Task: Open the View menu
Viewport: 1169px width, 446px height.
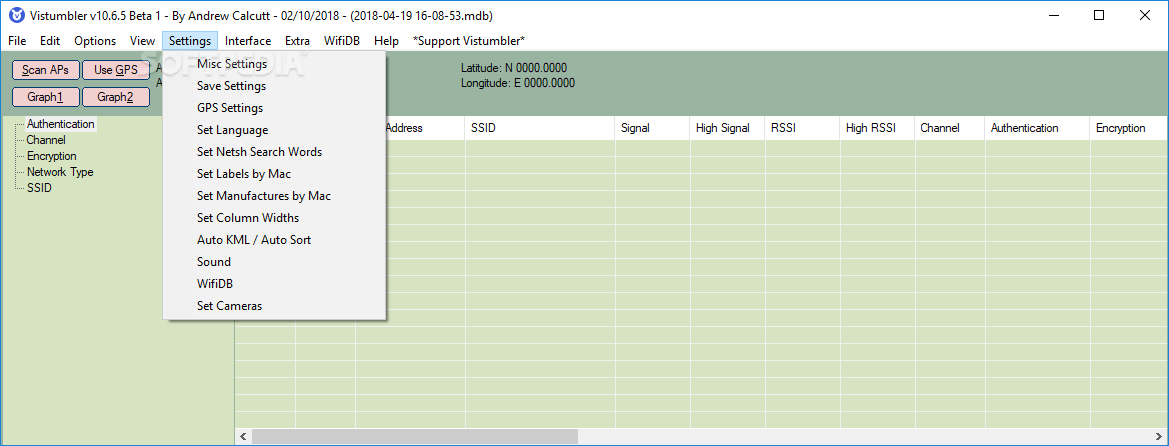Action: [x=142, y=41]
